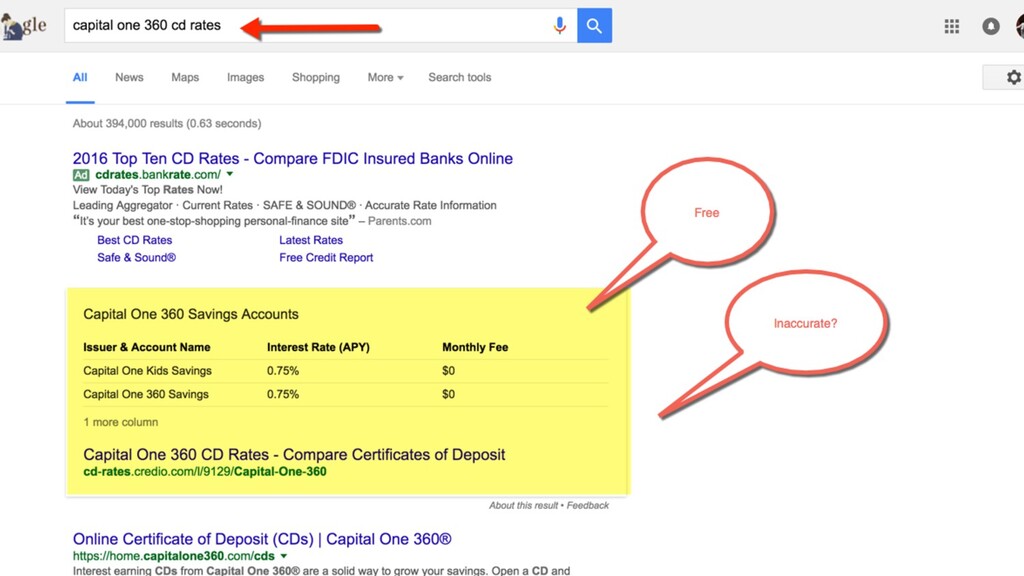Screen dimensions: 1024x576
Task: Click the microphone voice search icon
Action: point(560,25)
